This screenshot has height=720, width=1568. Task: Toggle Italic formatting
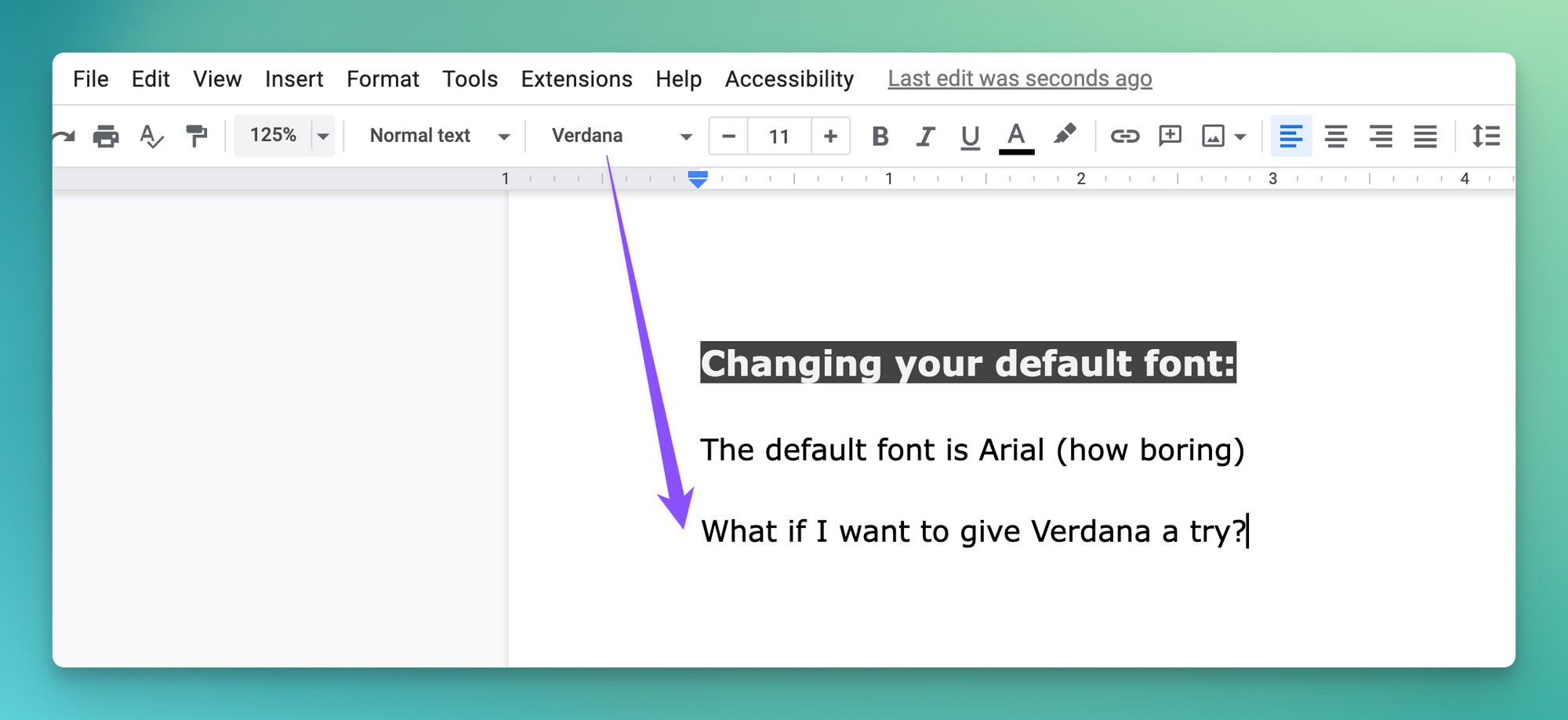coord(926,136)
